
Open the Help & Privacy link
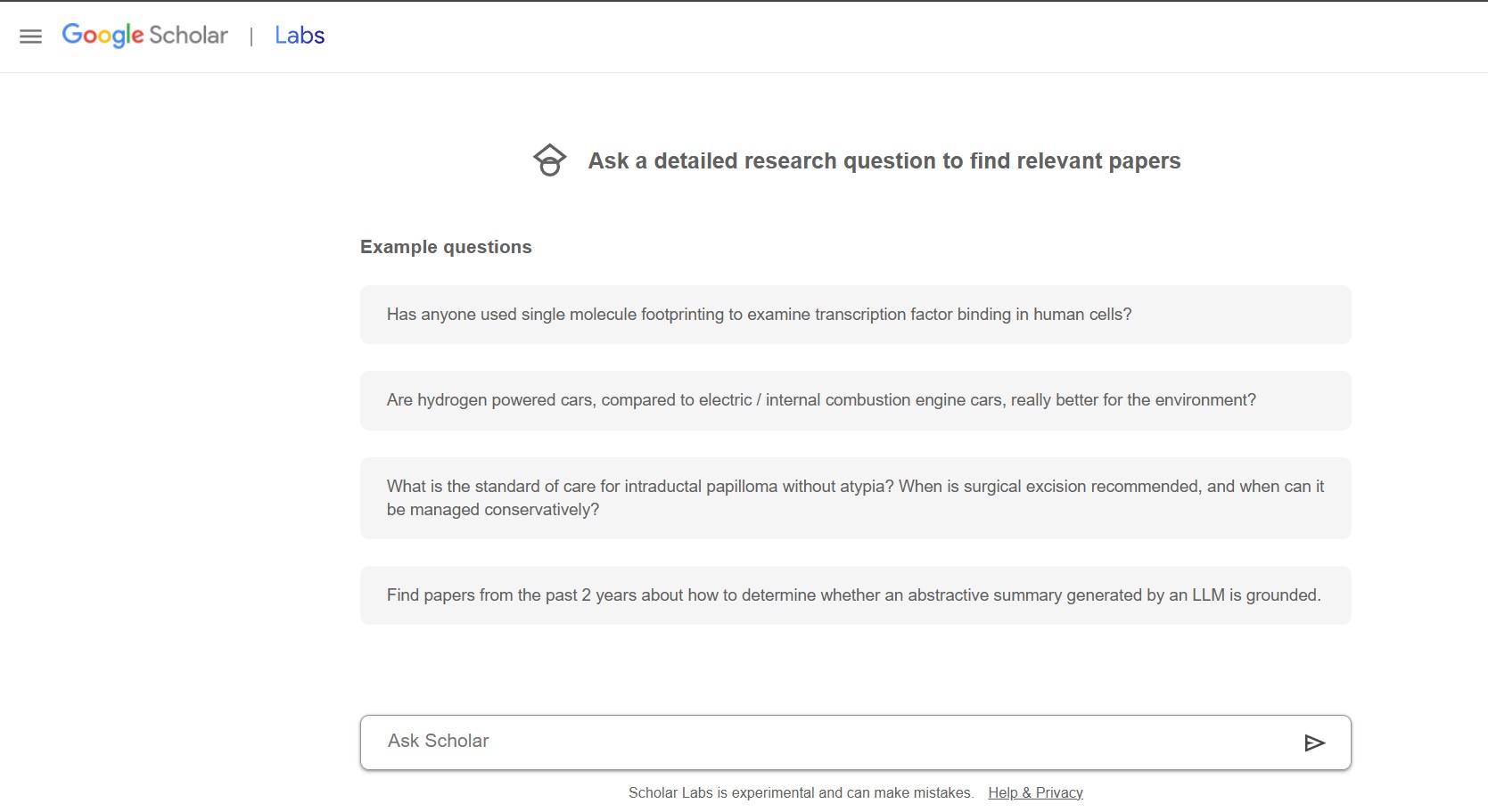coord(1035,792)
